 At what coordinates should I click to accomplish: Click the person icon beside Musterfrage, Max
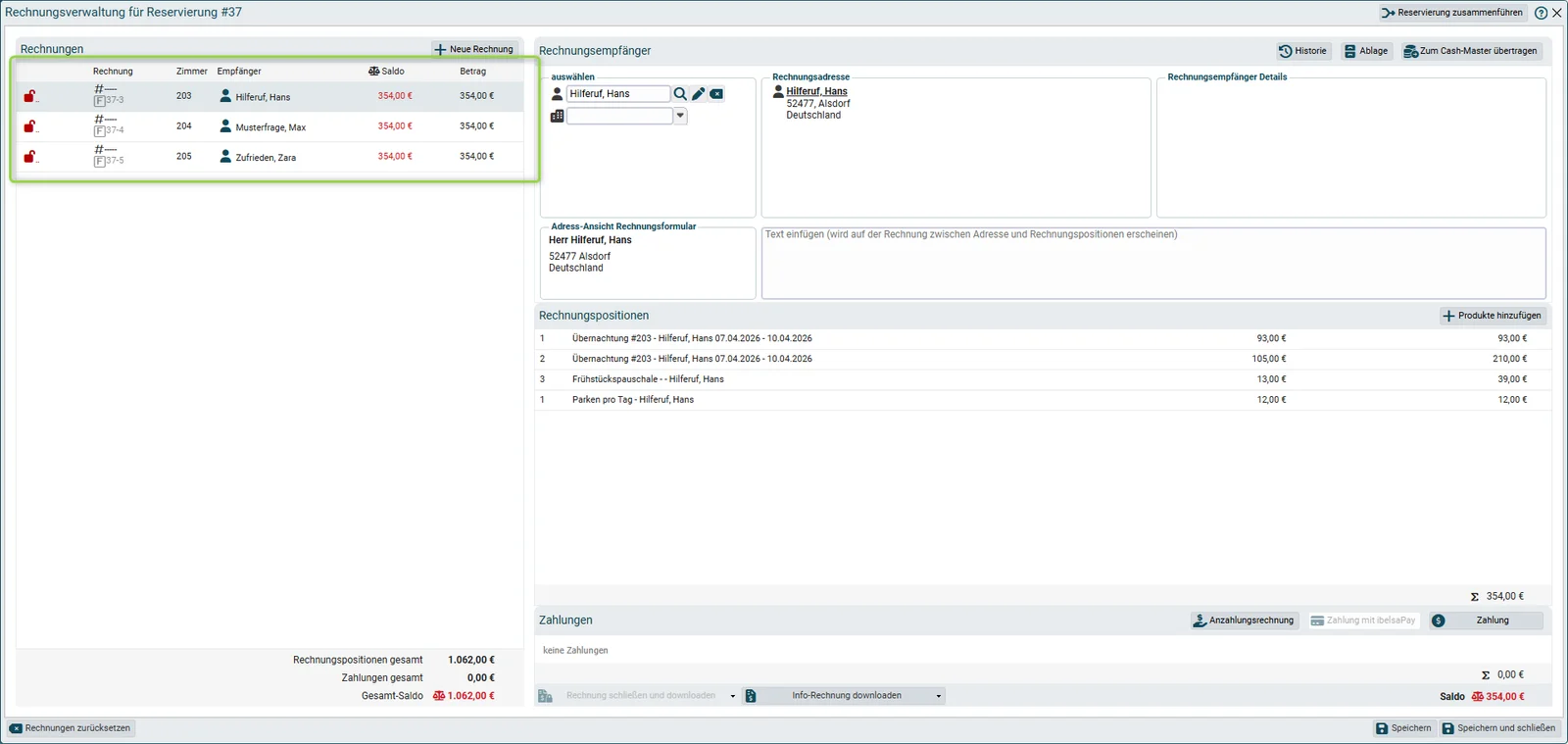(225, 126)
